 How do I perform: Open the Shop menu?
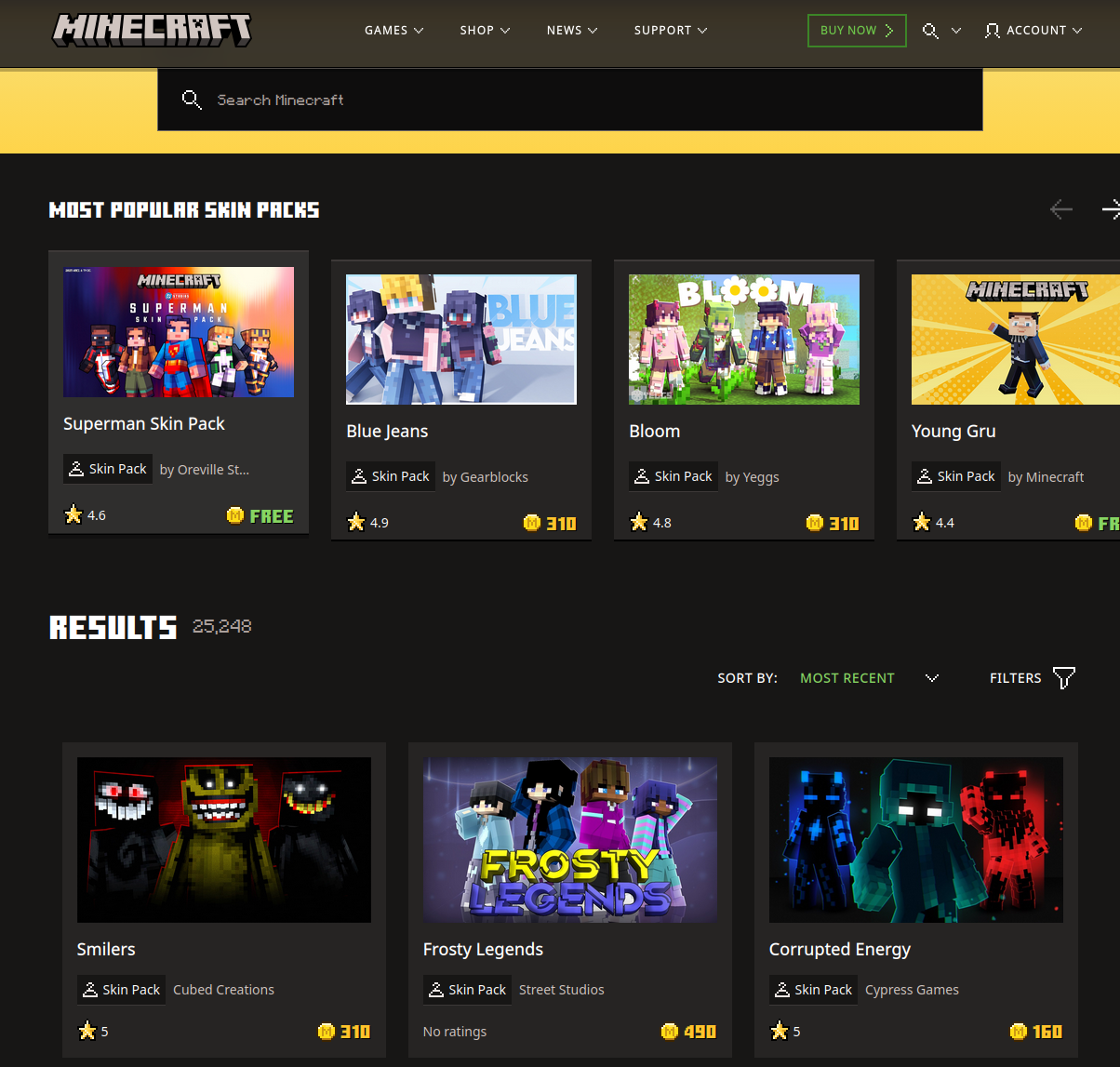pos(485,30)
